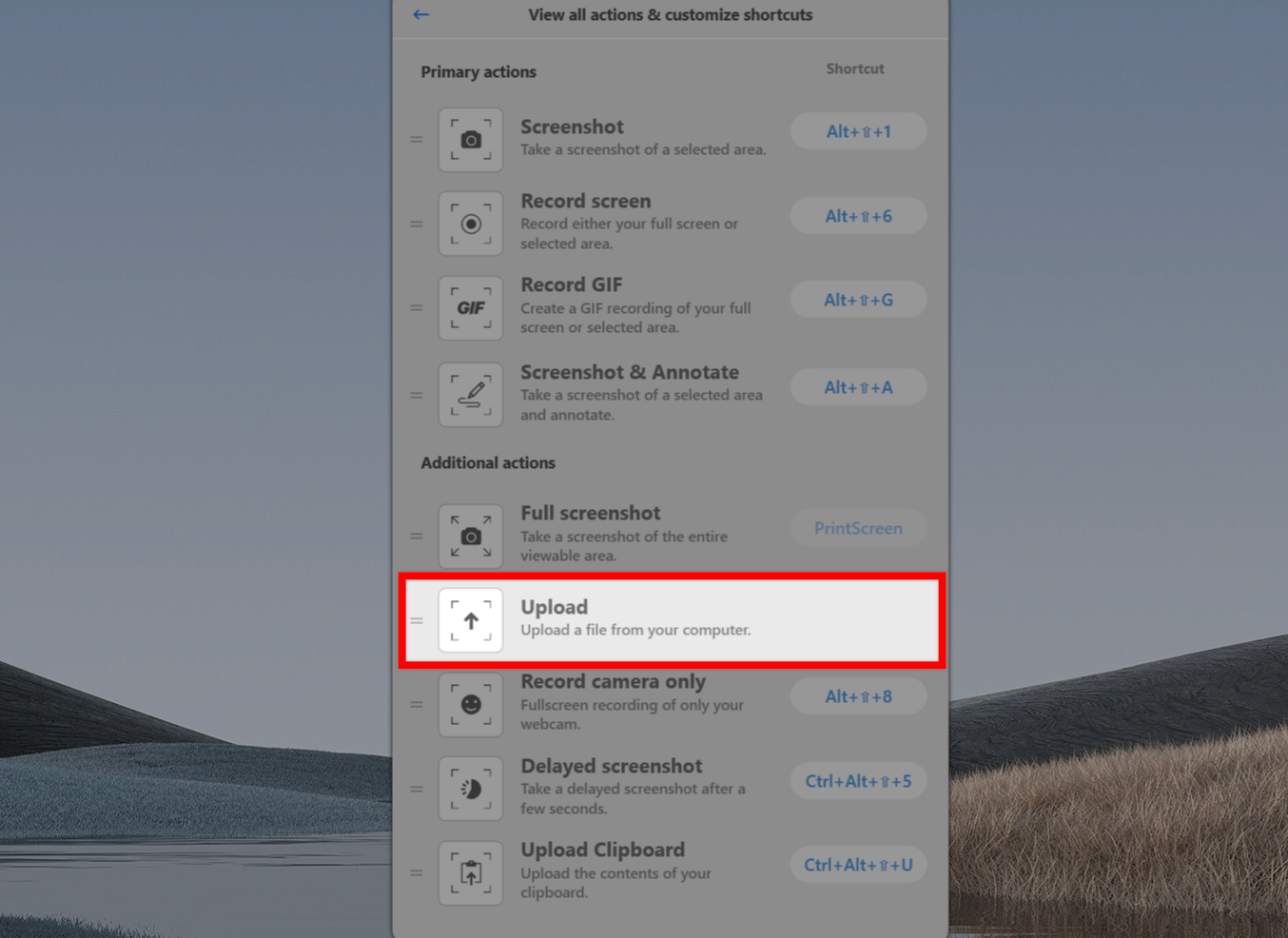
Task: Click the Record camera only title
Action: coord(613,681)
